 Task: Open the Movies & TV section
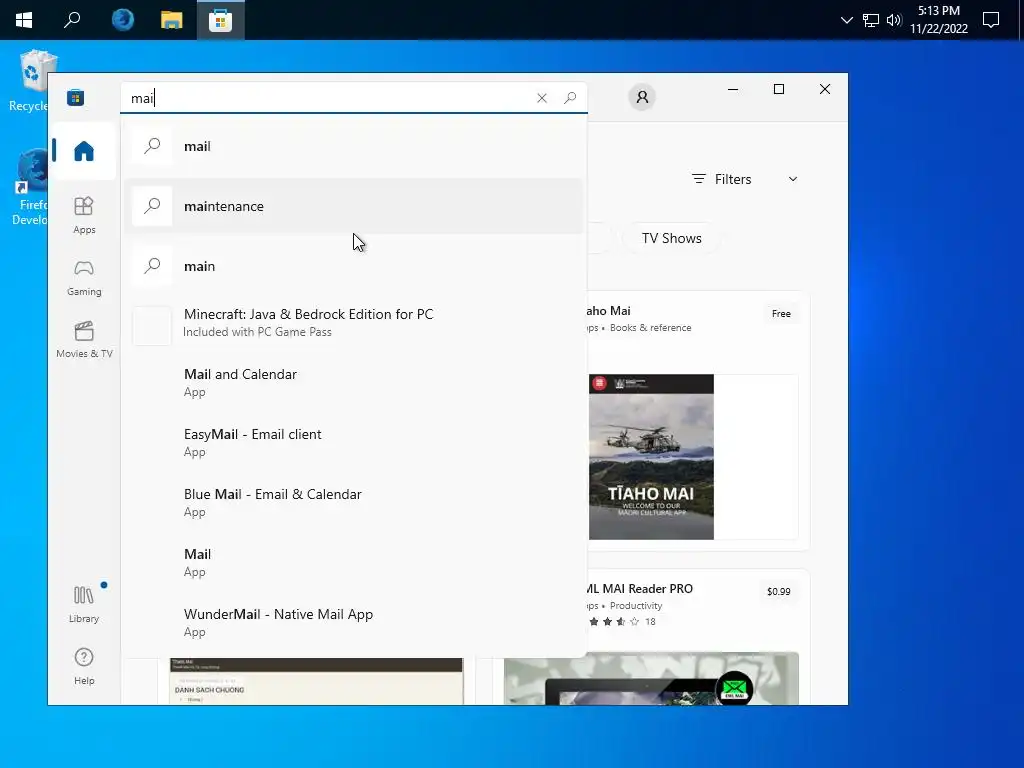[x=84, y=340]
